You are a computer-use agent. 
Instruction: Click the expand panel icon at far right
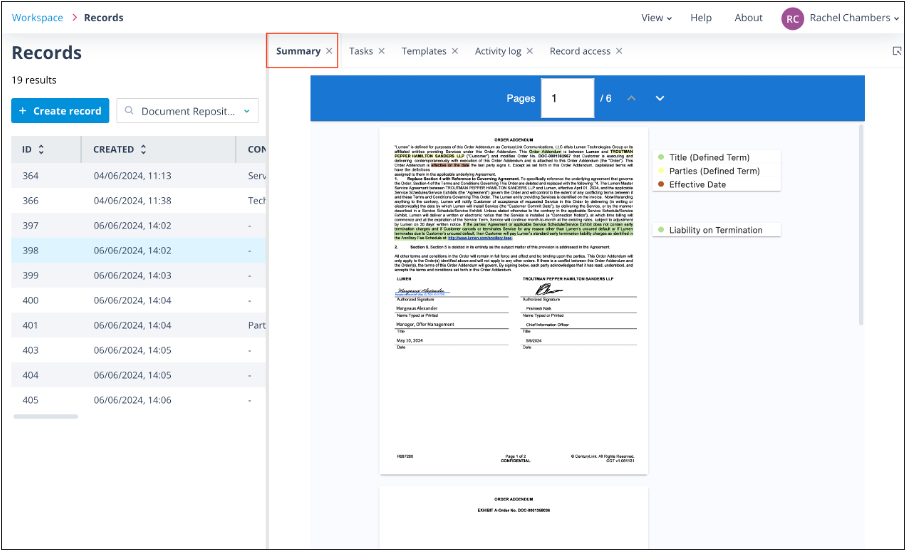click(x=897, y=51)
